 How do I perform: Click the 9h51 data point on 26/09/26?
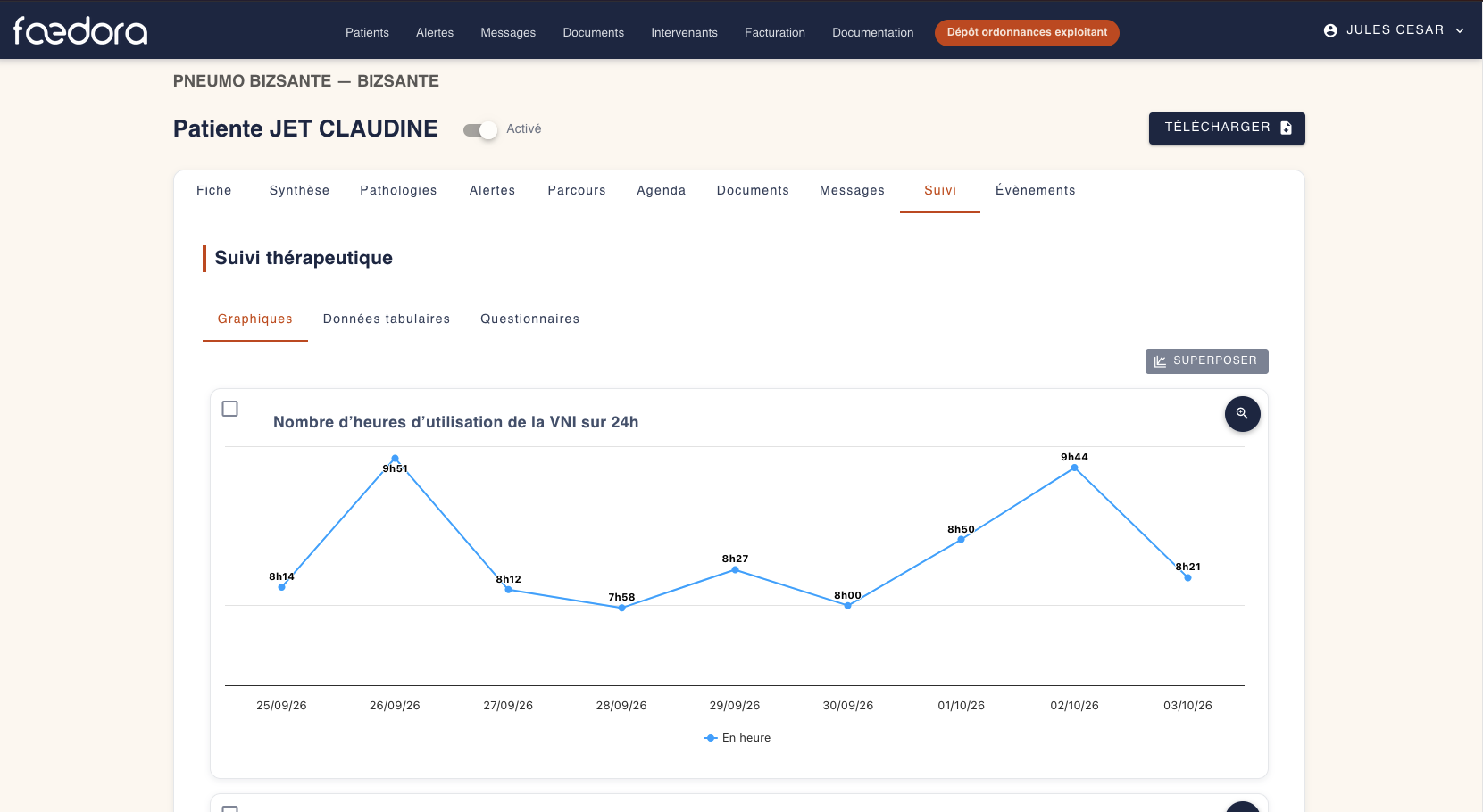pyautogui.click(x=395, y=459)
